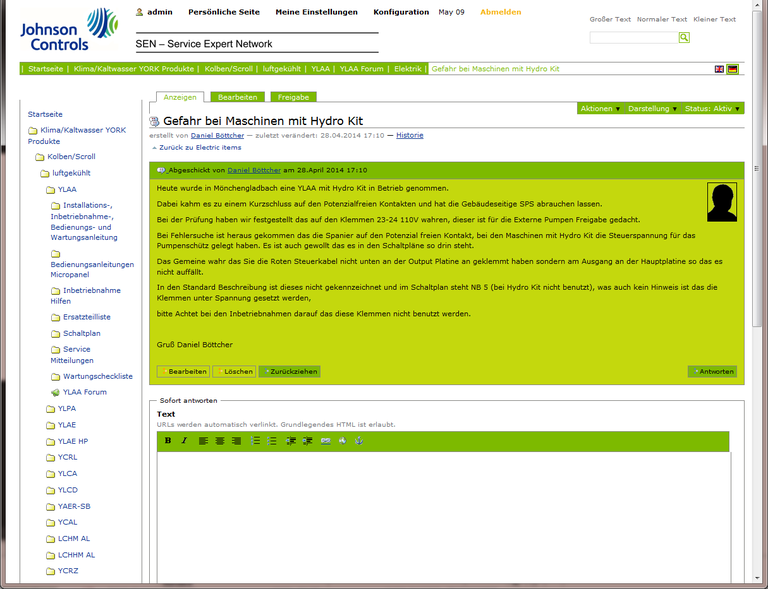Select Großer Text size option
This screenshot has height=589, width=768.
(610, 20)
